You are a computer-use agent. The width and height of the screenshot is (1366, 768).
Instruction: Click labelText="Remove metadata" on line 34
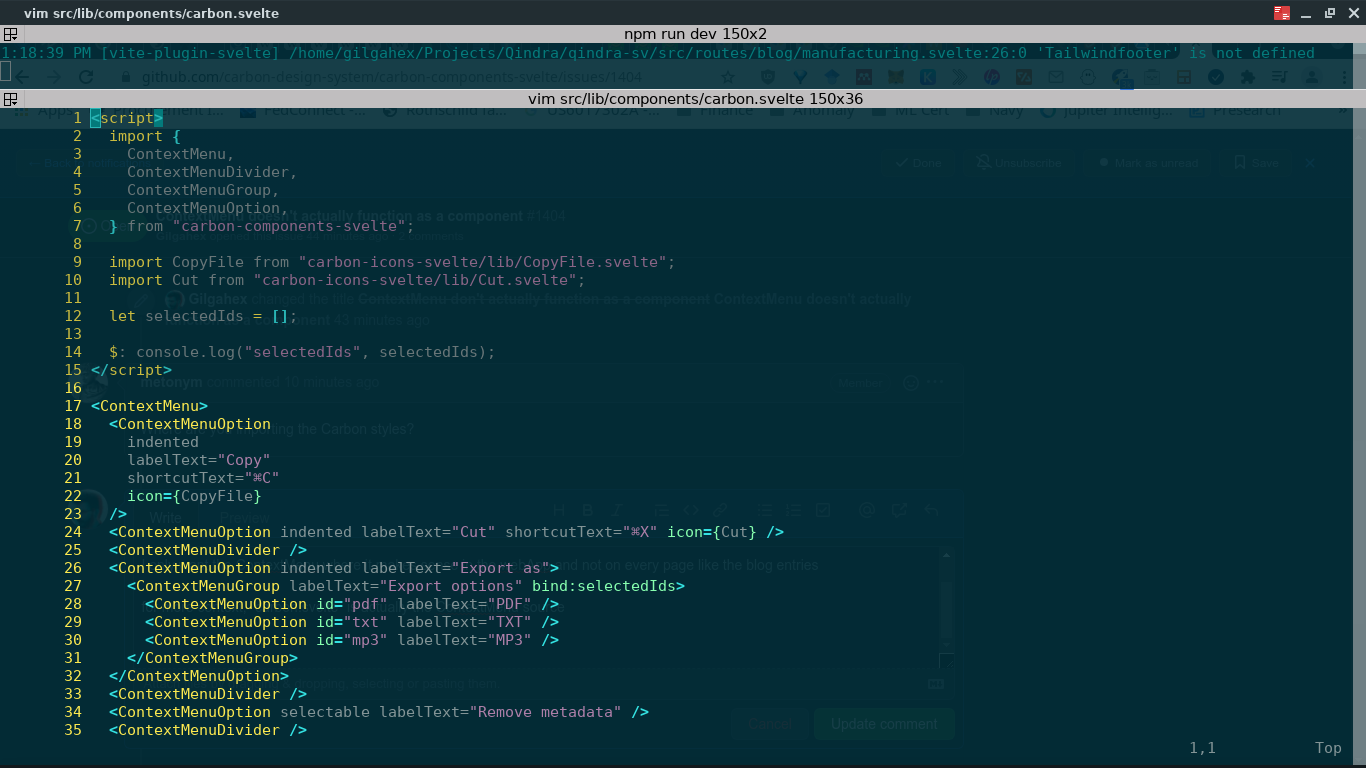pos(501,712)
